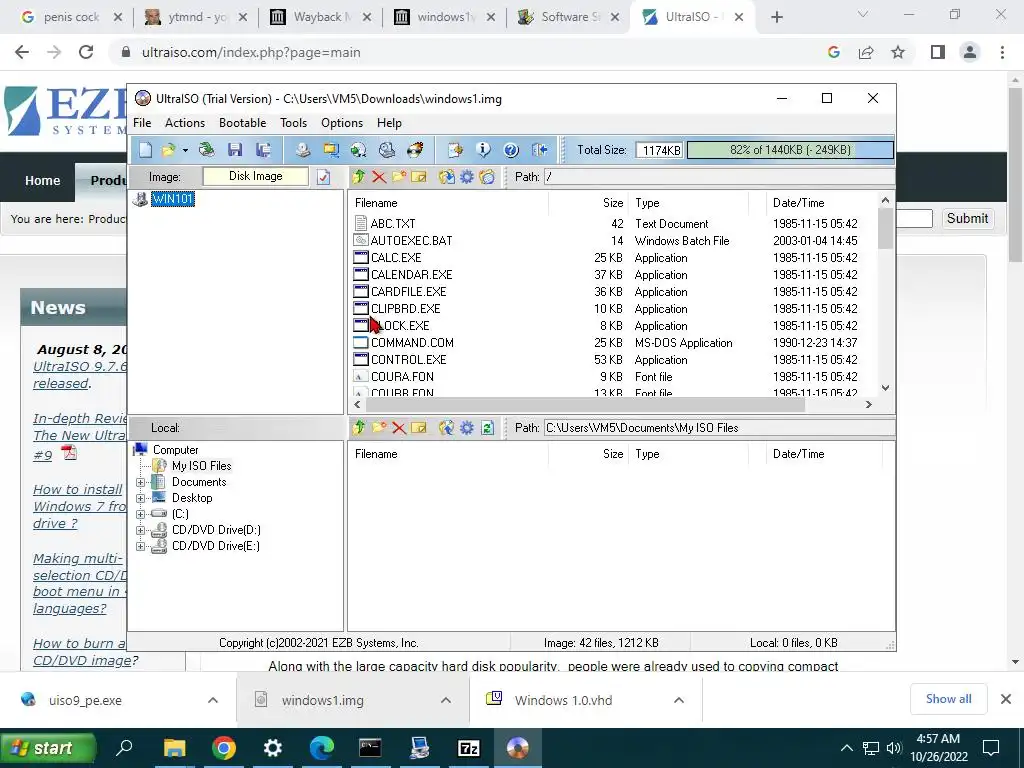Screen dimensions: 1024x768
Task: Click the New Folder icon in image pane
Action: 399,177
